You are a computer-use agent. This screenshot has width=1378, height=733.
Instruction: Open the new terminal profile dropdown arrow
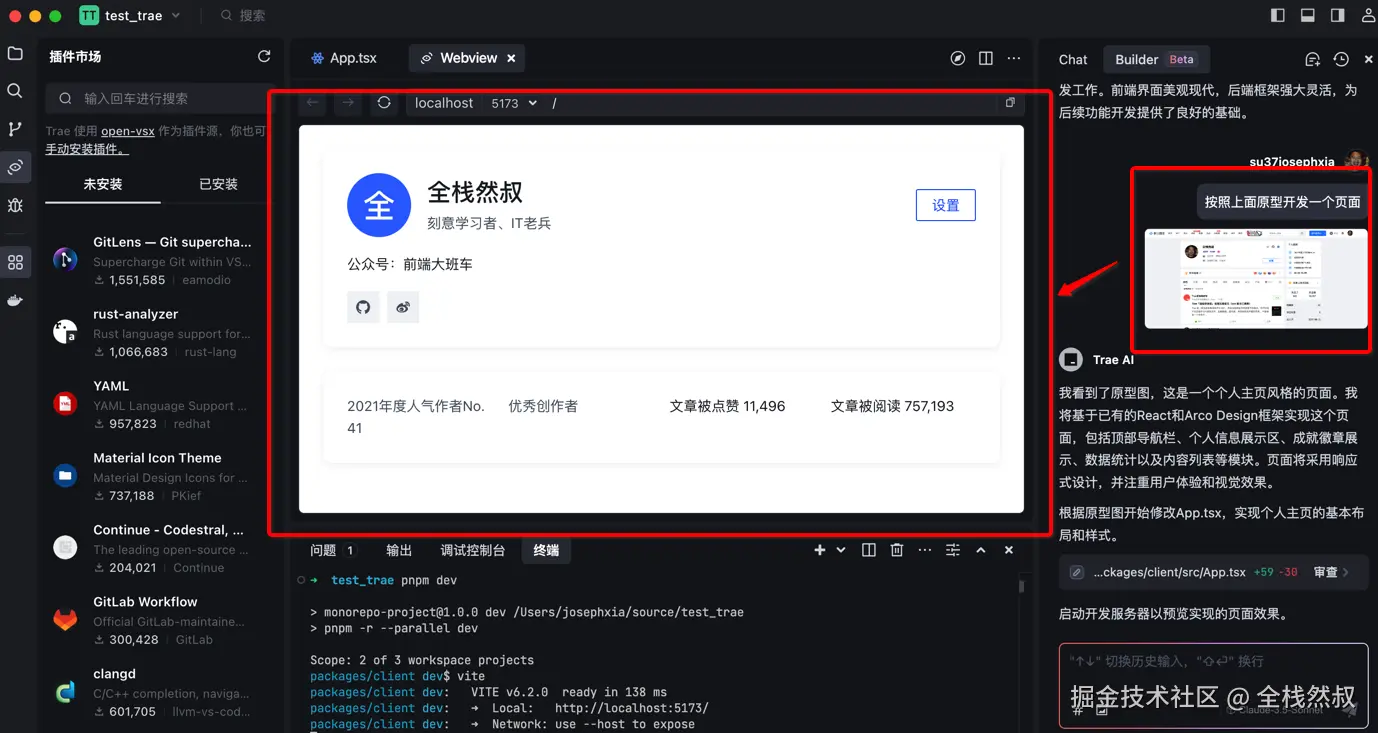(841, 550)
